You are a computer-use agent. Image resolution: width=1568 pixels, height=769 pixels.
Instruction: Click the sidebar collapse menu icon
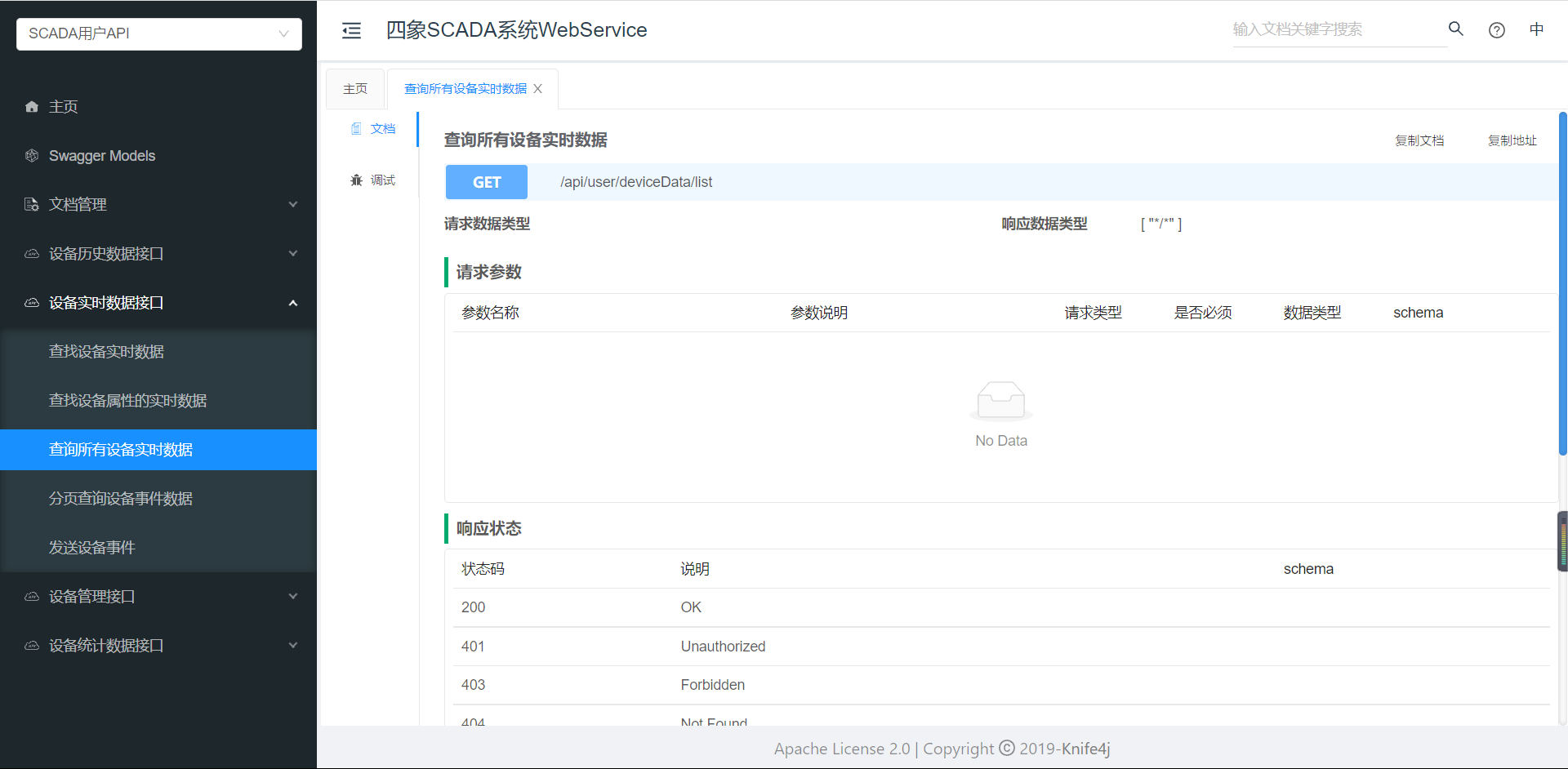(x=351, y=31)
